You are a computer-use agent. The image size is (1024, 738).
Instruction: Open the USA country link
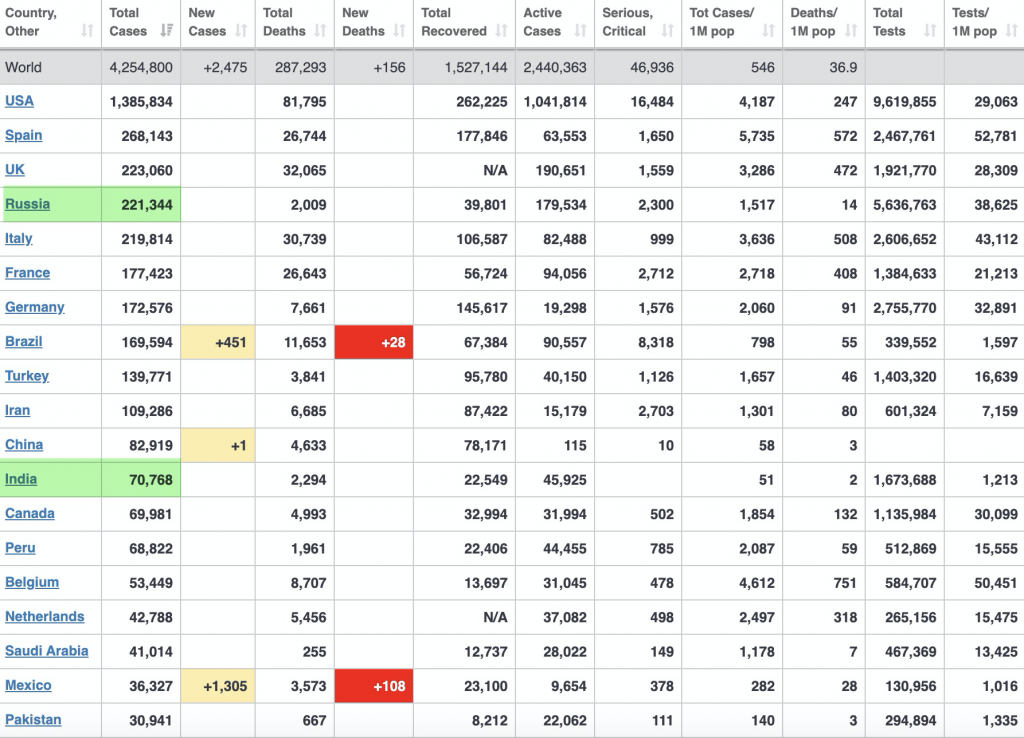pos(19,101)
